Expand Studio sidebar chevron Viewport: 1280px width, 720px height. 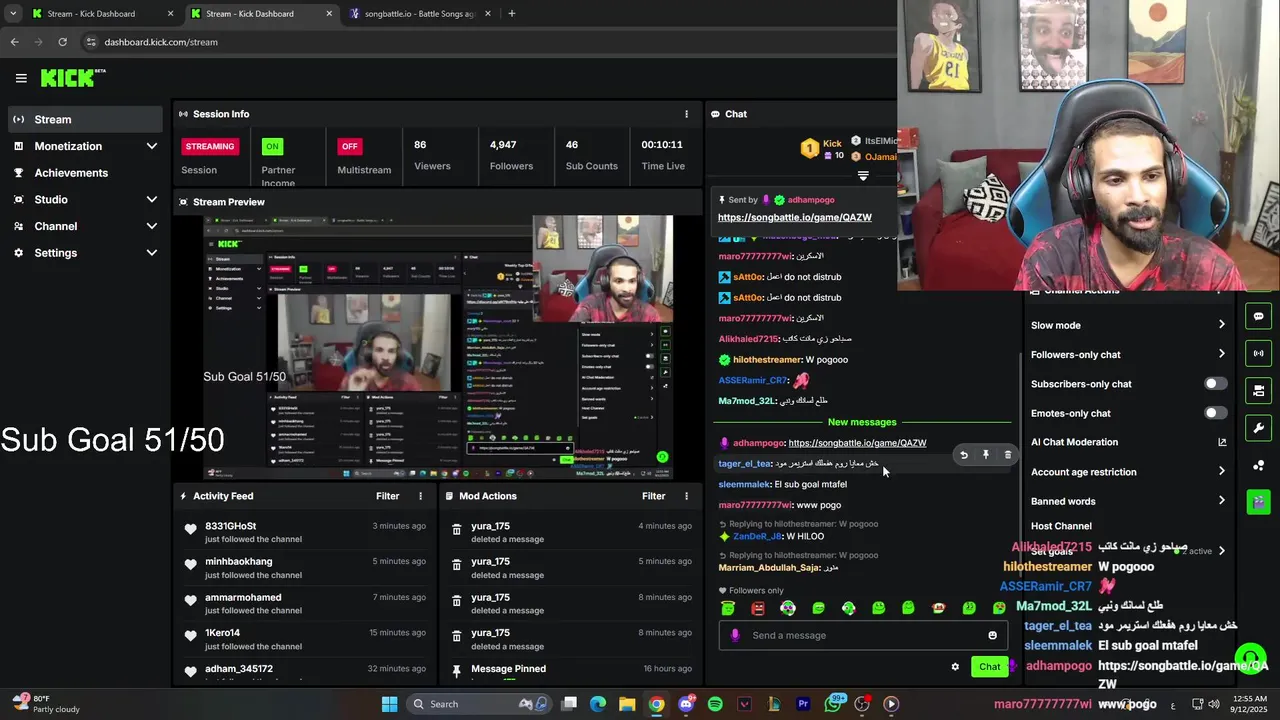click(x=152, y=200)
